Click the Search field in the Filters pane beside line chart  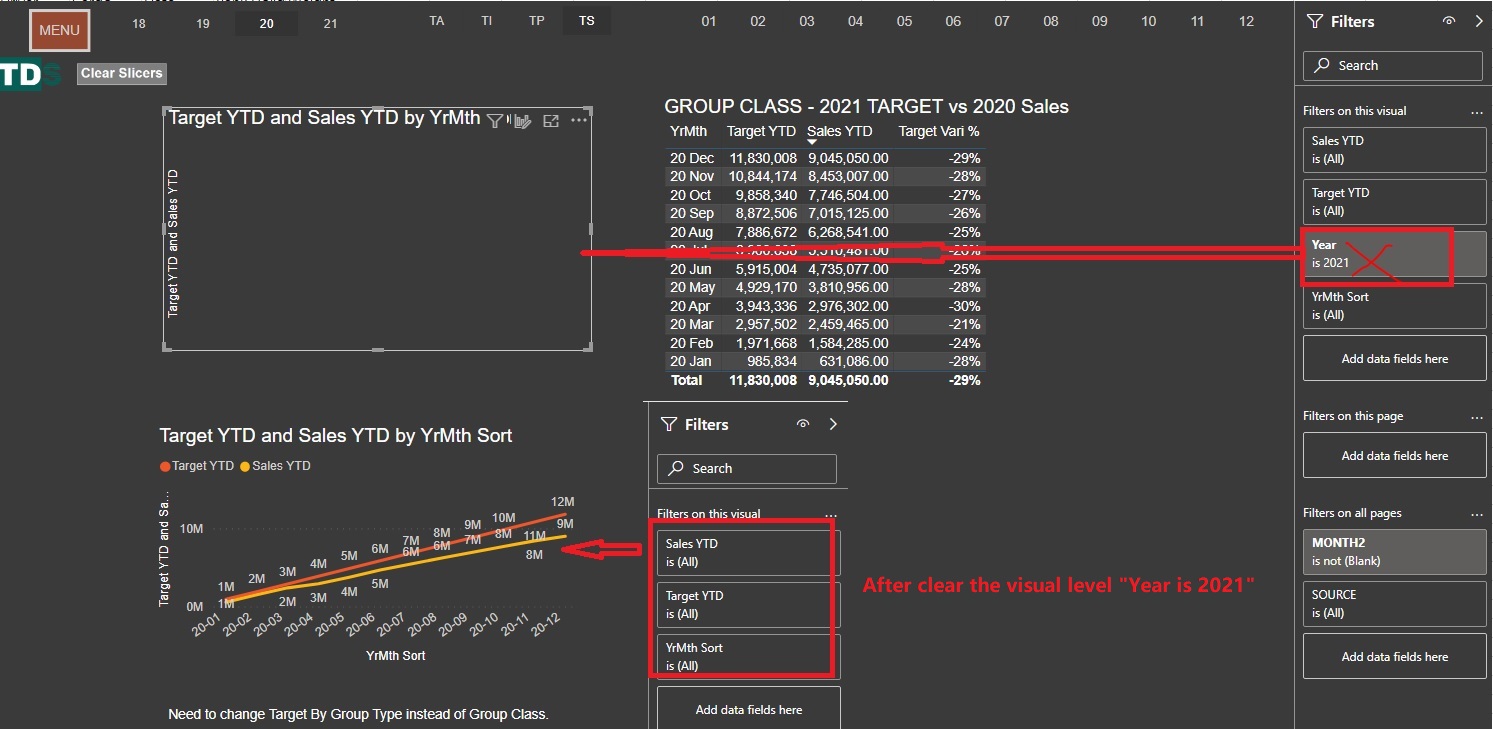click(x=747, y=468)
